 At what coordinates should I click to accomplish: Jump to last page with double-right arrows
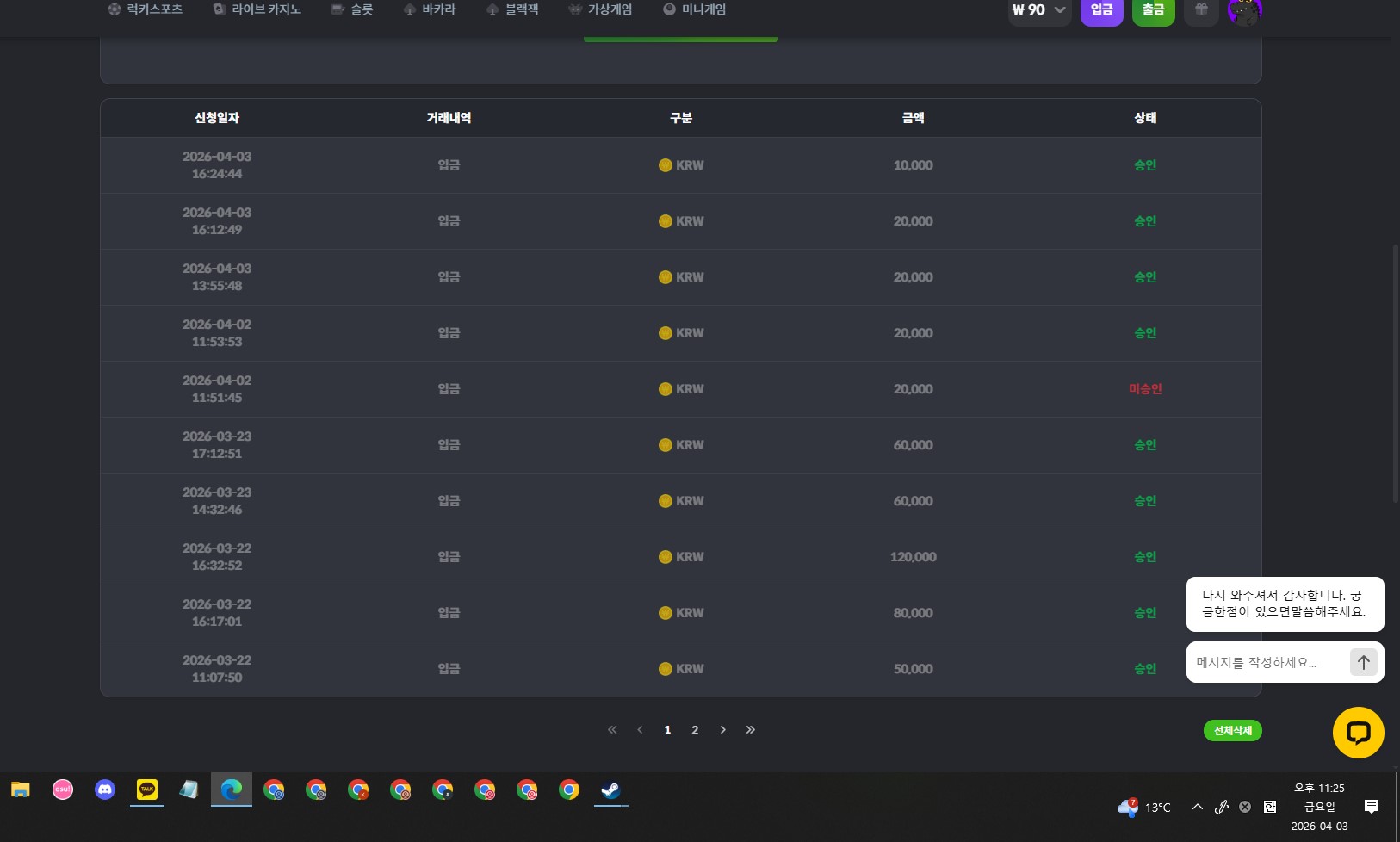coord(750,730)
